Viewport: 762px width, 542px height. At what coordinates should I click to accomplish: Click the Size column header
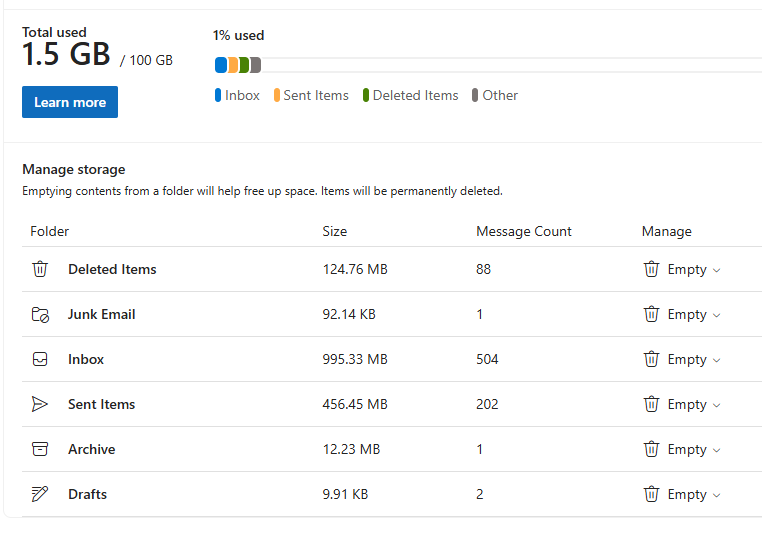point(335,231)
